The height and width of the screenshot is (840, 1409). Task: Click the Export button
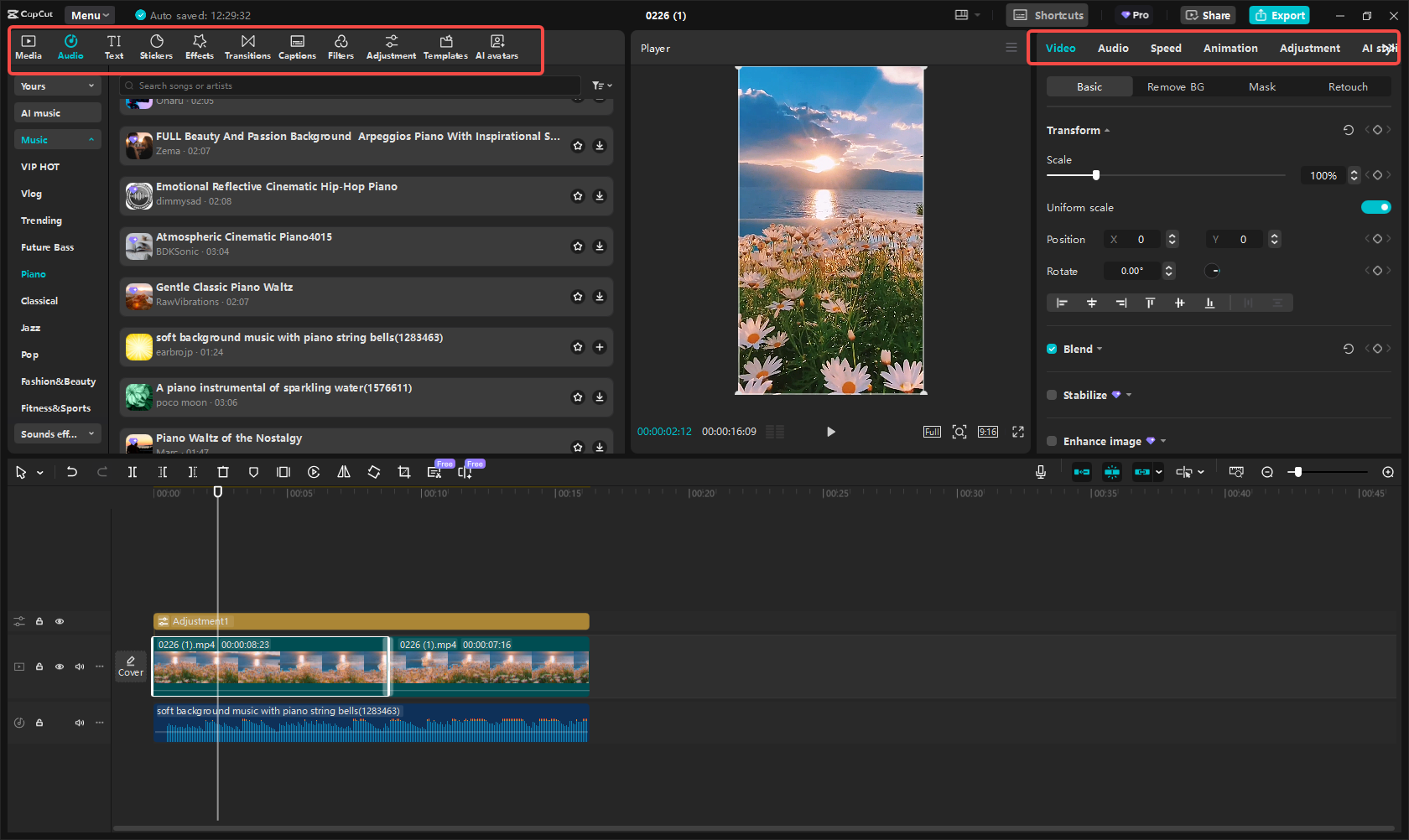click(x=1279, y=15)
